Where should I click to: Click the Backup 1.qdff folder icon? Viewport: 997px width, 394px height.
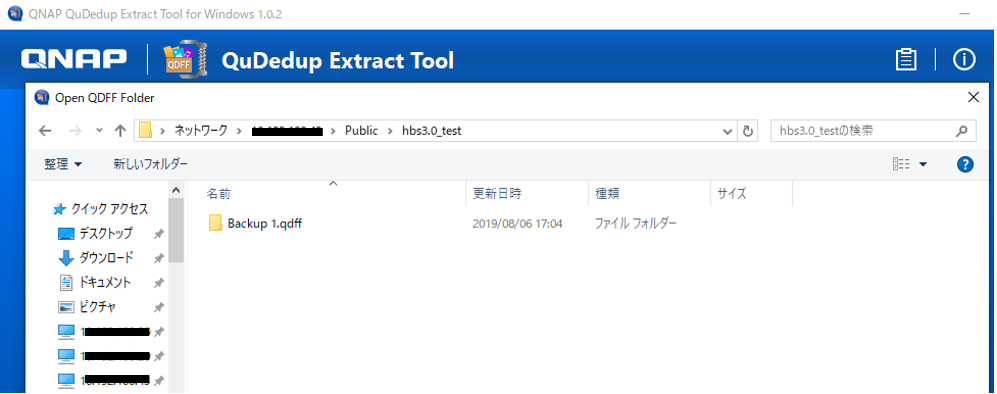216,223
